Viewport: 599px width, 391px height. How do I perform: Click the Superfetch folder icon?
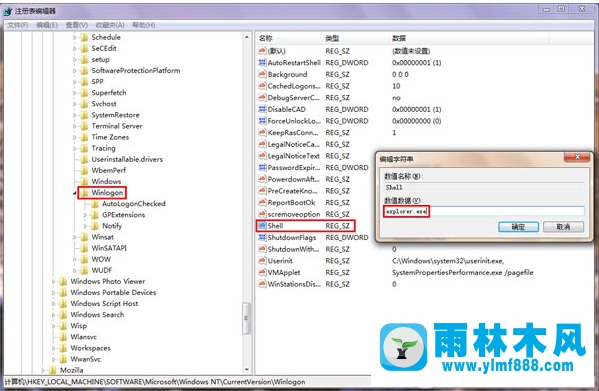click(x=84, y=93)
